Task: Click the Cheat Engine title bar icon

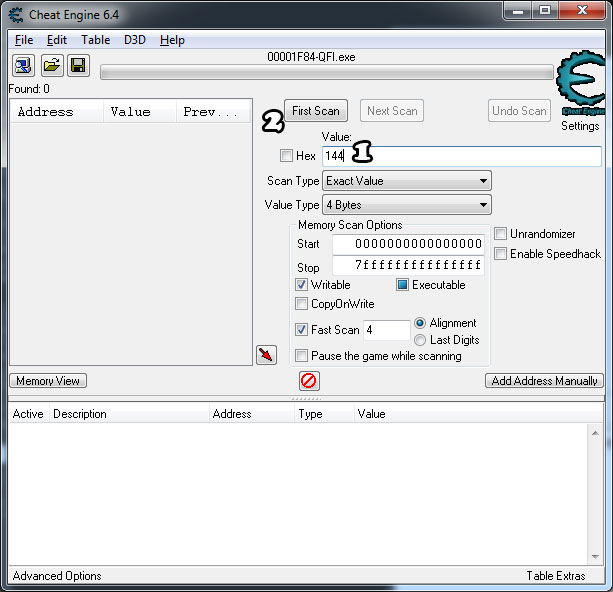Action: [16, 15]
